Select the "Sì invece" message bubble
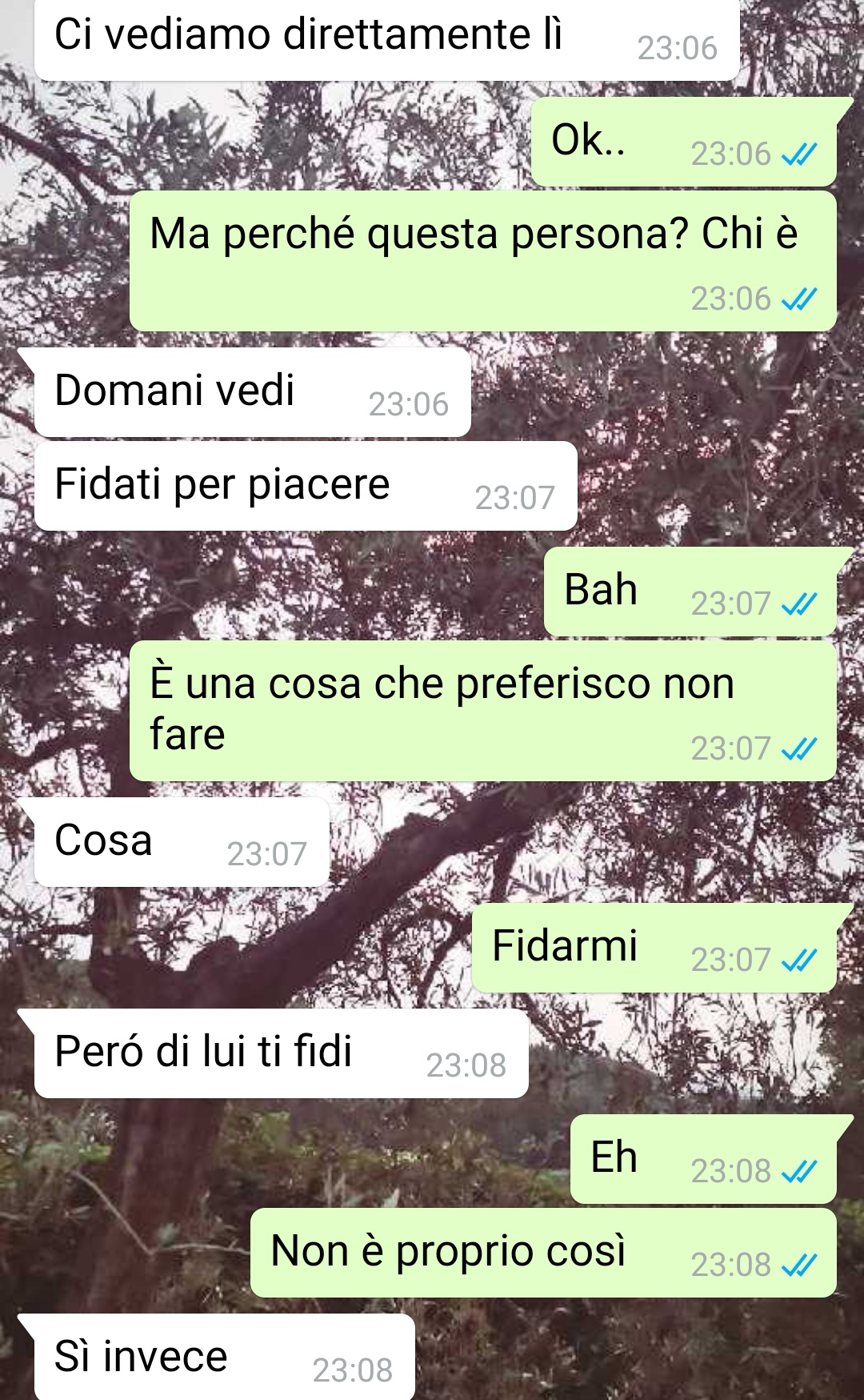 tap(224, 1357)
